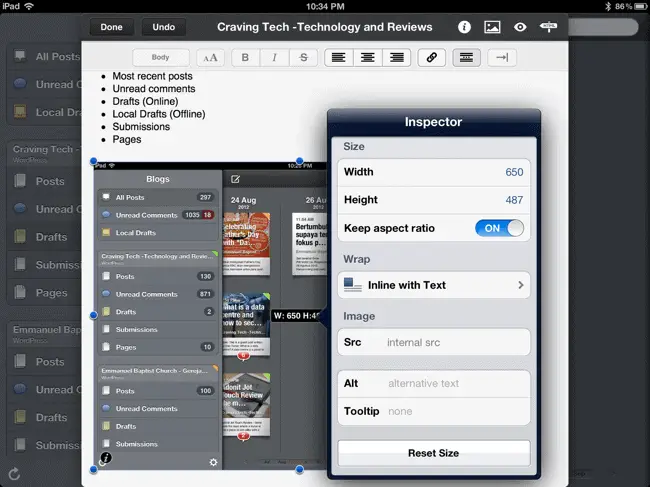Click the Bluetooth icon in the status bar

608,6
